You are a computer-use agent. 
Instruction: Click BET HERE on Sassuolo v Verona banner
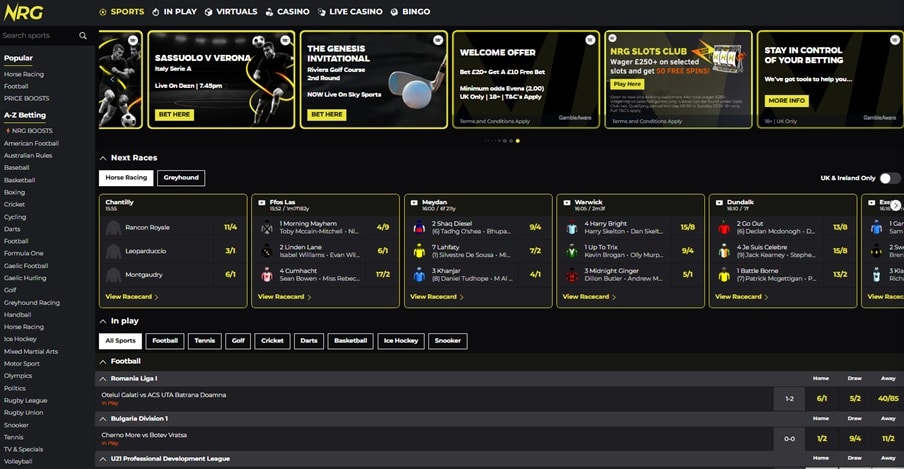click(x=174, y=115)
